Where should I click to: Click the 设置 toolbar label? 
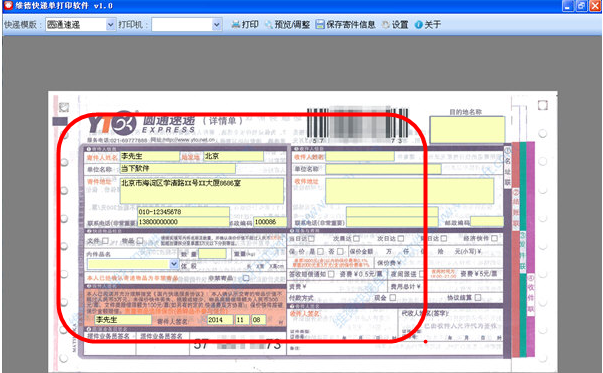point(400,25)
